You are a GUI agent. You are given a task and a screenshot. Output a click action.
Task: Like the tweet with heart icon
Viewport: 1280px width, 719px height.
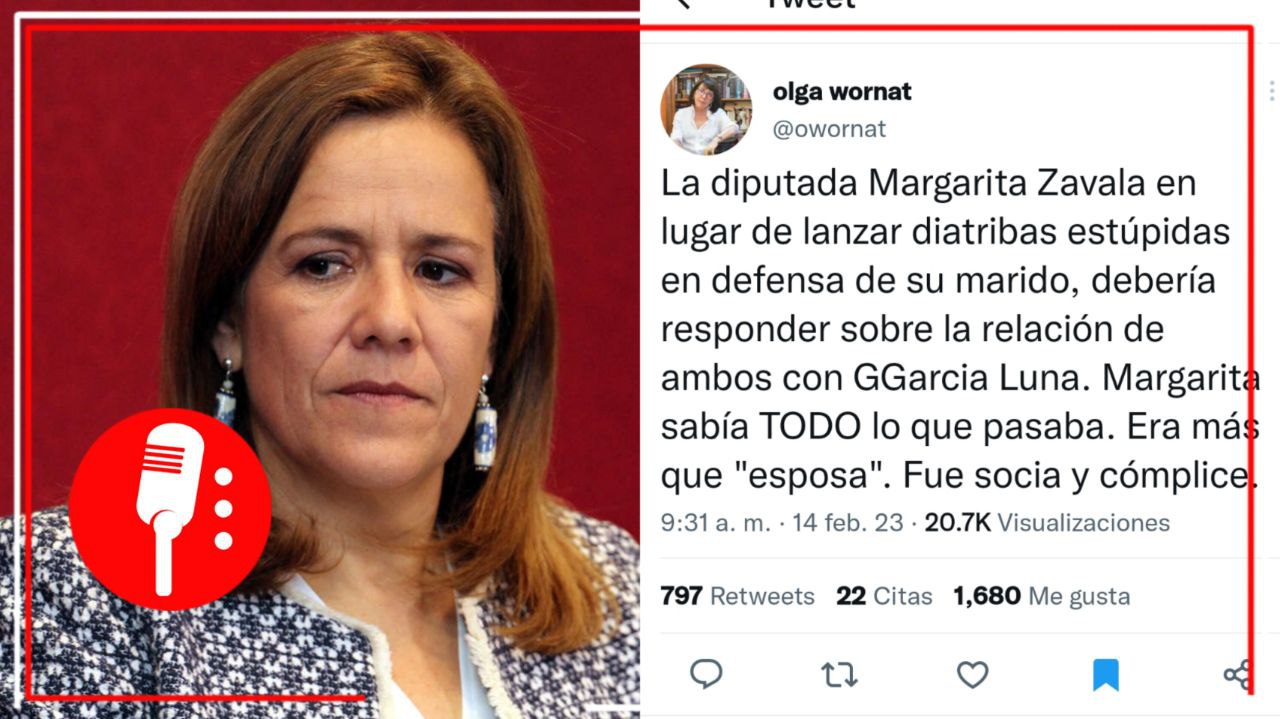[x=972, y=676]
